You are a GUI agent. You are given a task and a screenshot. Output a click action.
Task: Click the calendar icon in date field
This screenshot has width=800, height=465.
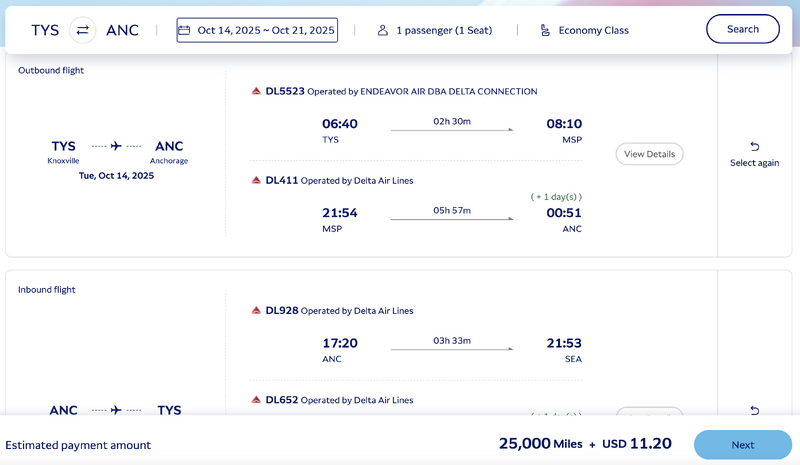tap(184, 30)
